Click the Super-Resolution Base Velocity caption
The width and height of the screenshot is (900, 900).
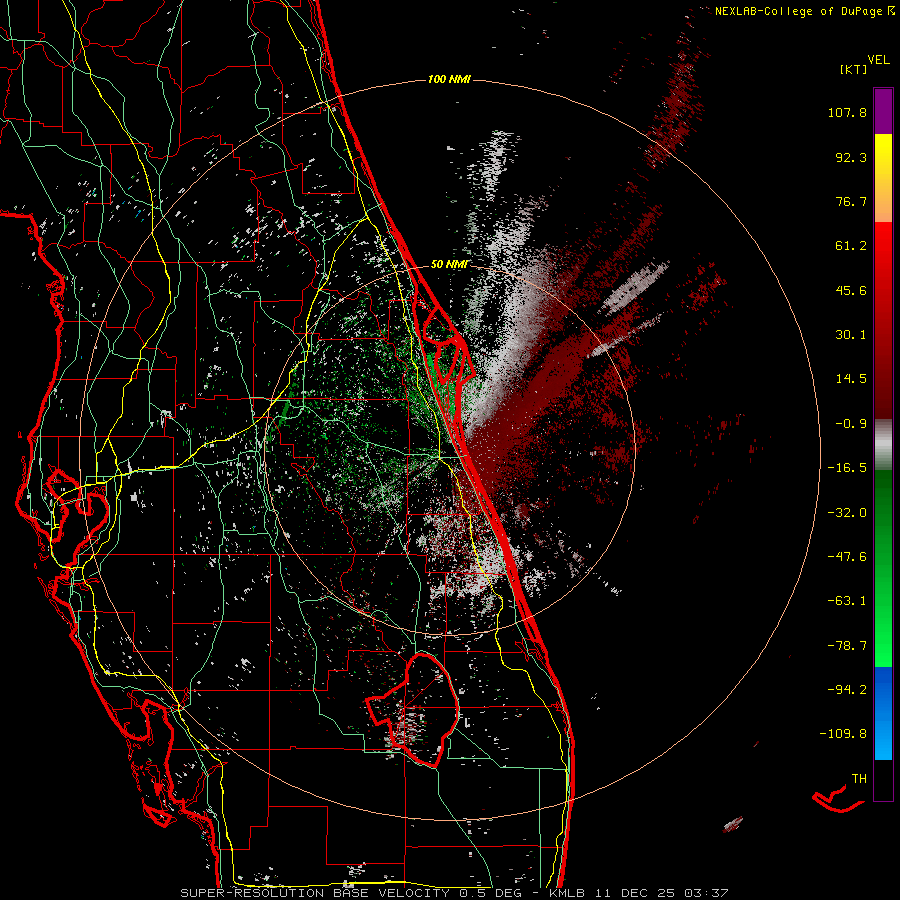(455, 893)
